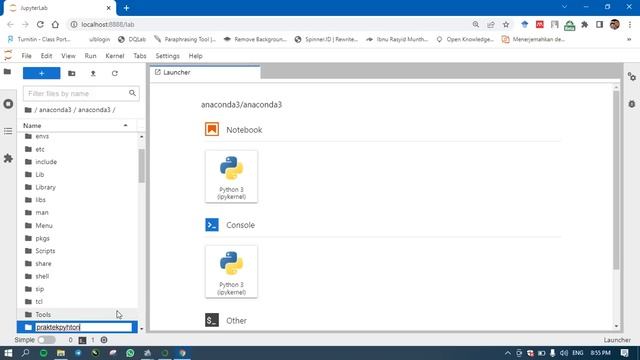
Task: Open the Settings menu
Action: 167,56
